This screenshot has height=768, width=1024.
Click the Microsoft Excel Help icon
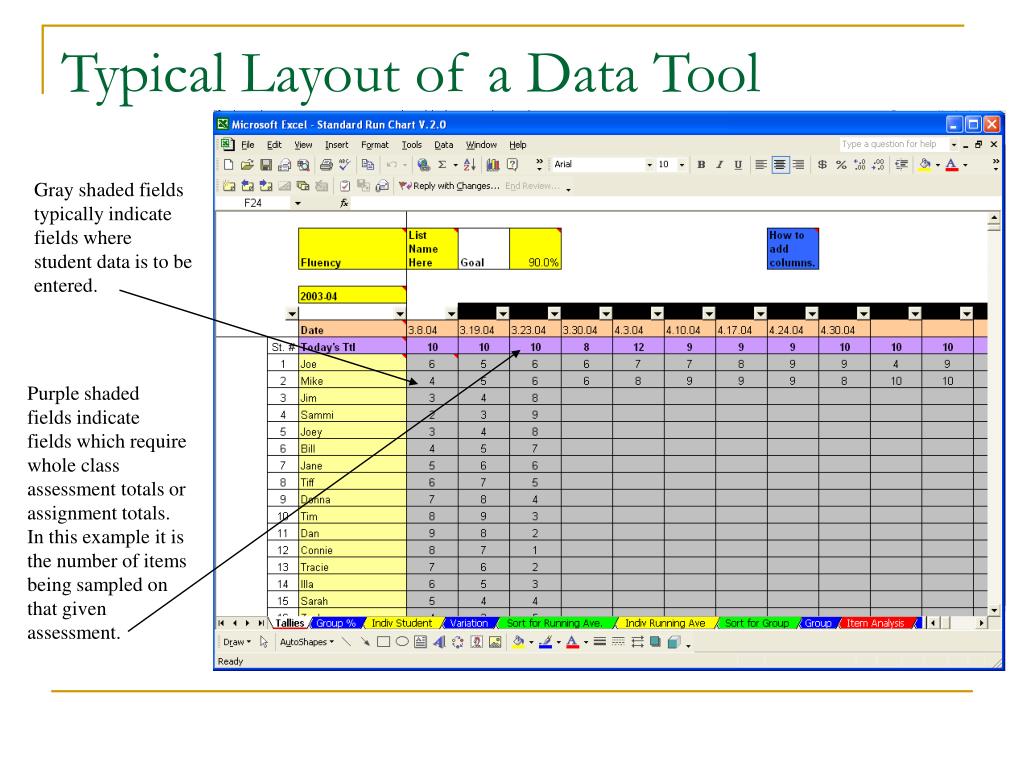coord(513,165)
